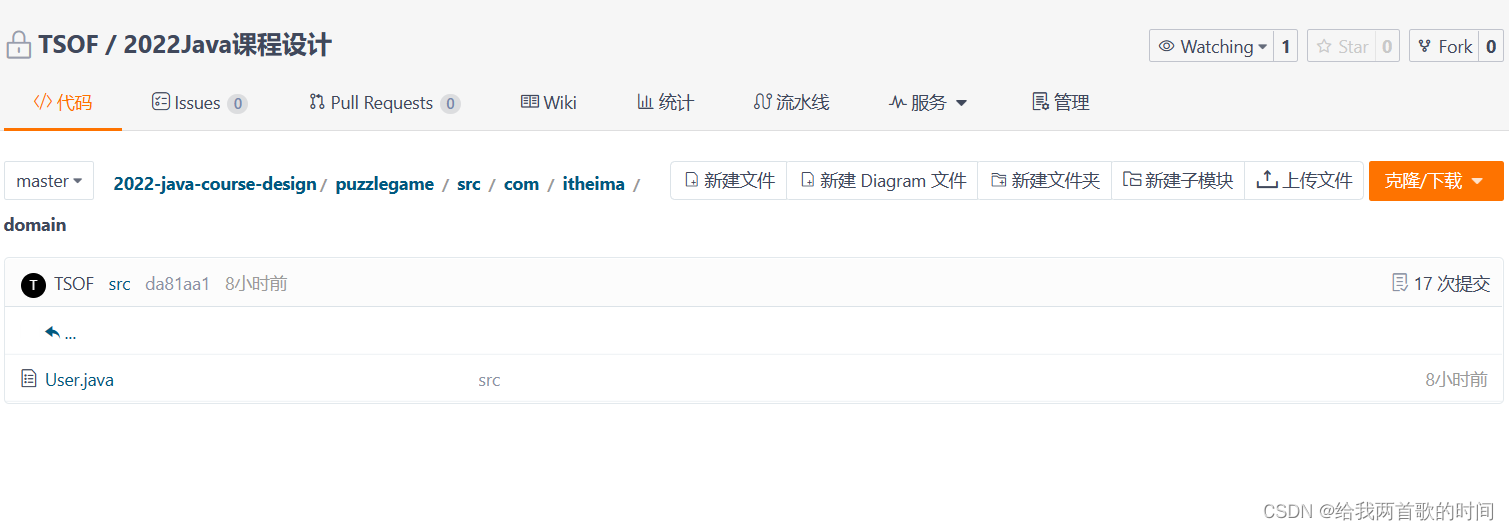The width and height of the screenshot is (1509, 530).
Task: View the 17 次提交 commit history
Action: (x=1441, y=284)
